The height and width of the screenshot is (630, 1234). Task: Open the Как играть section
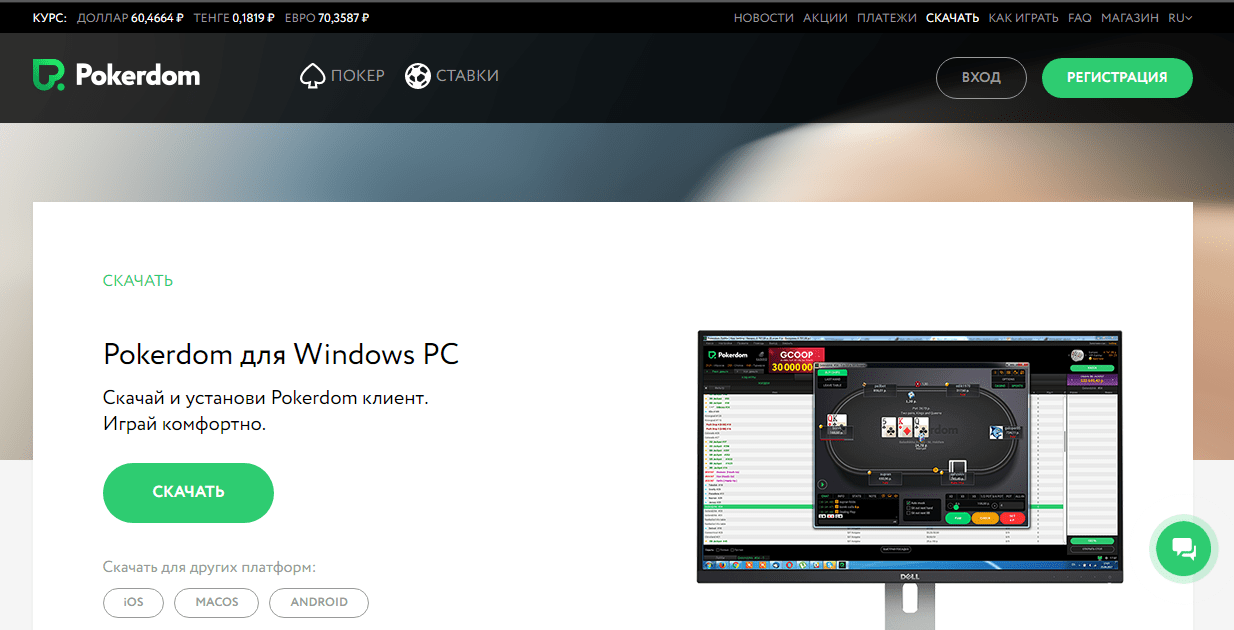coord(1023,18)
